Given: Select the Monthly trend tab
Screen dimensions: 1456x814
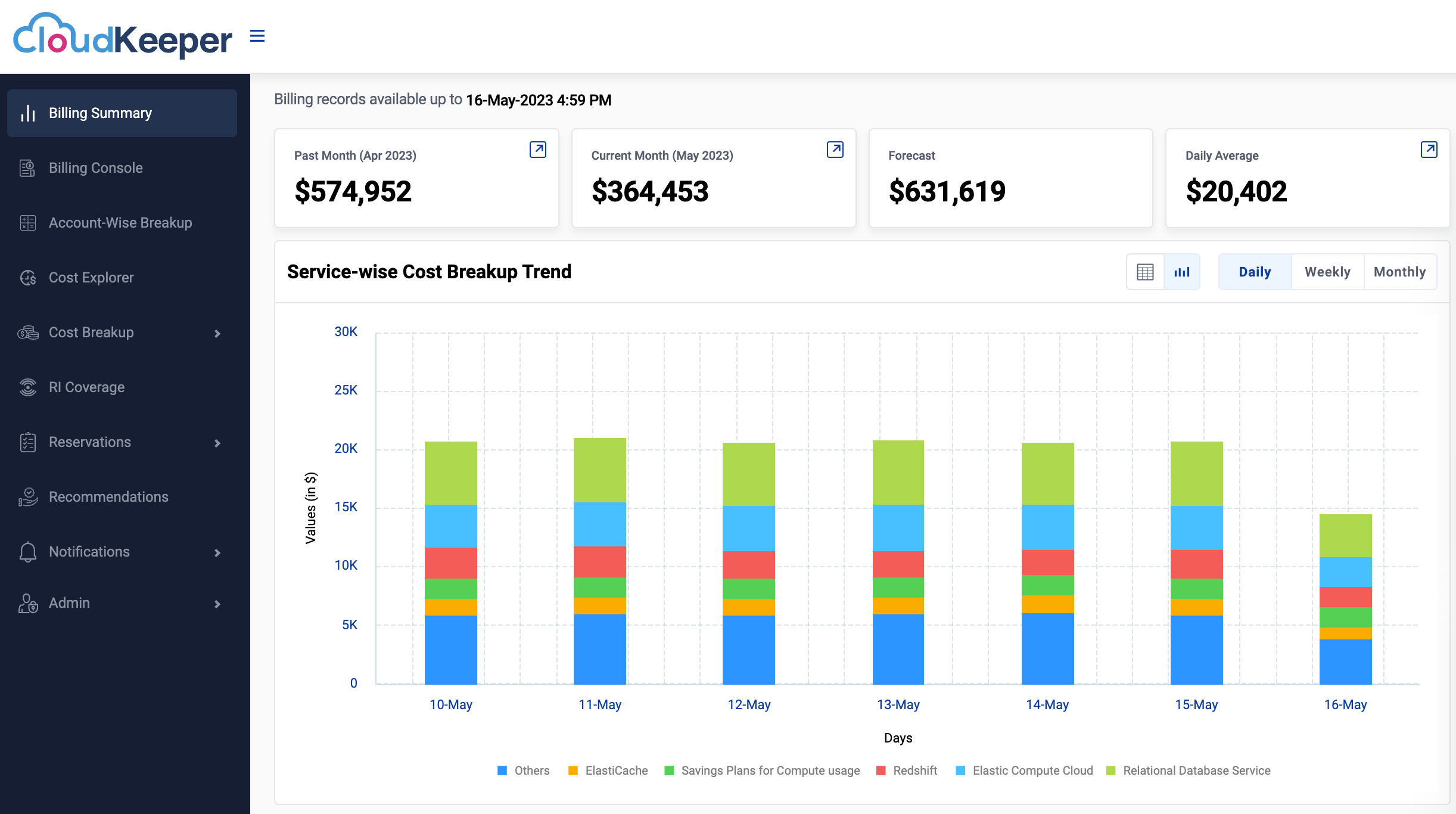Looking at the screenshot, I should coord(1400,272).
